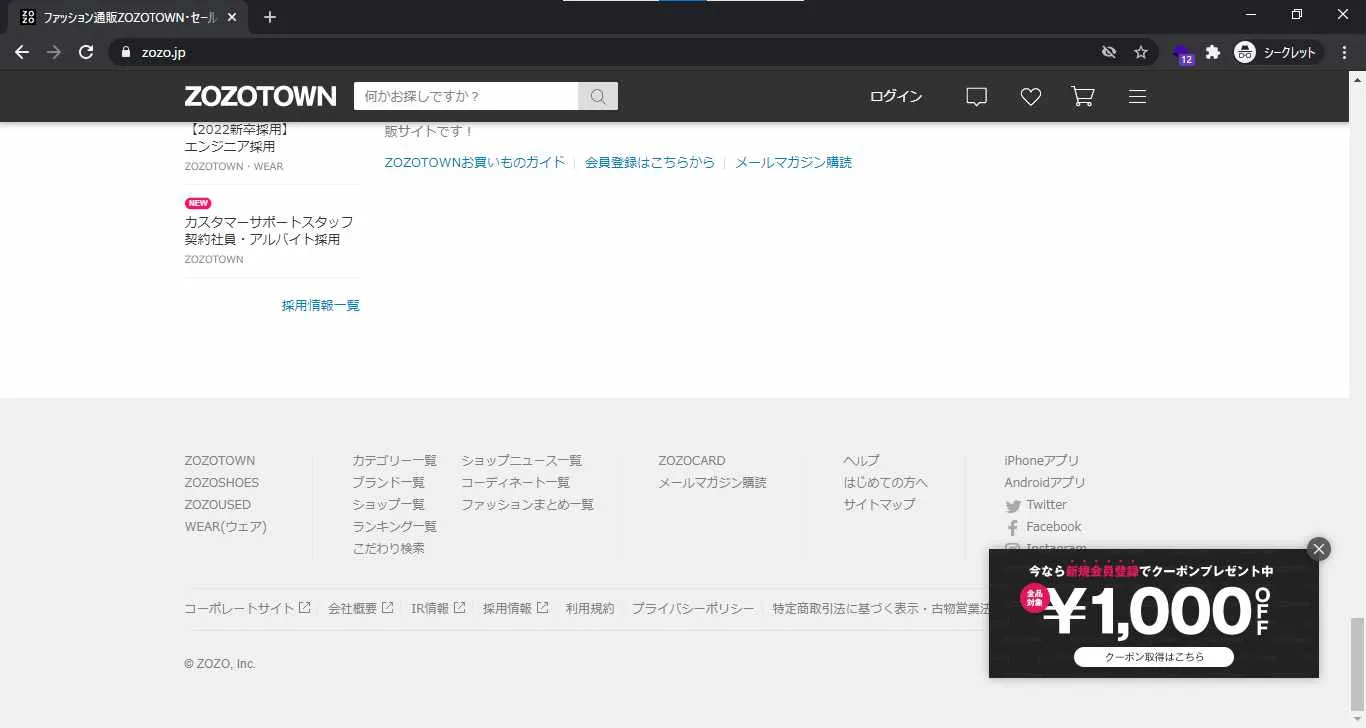Open ショップ一覧 footer link

tap(388, 505)
